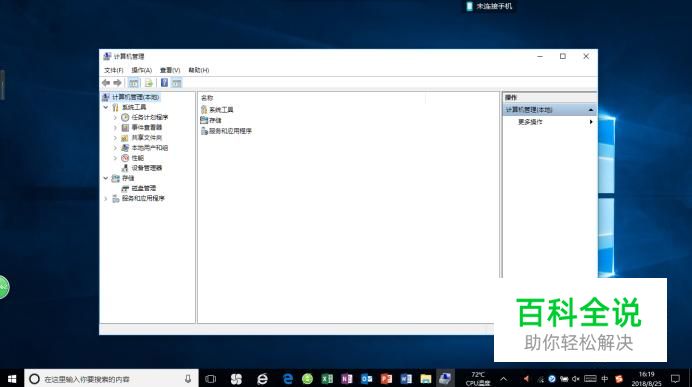Collapse the 存储 tree node

pos(106,178)
